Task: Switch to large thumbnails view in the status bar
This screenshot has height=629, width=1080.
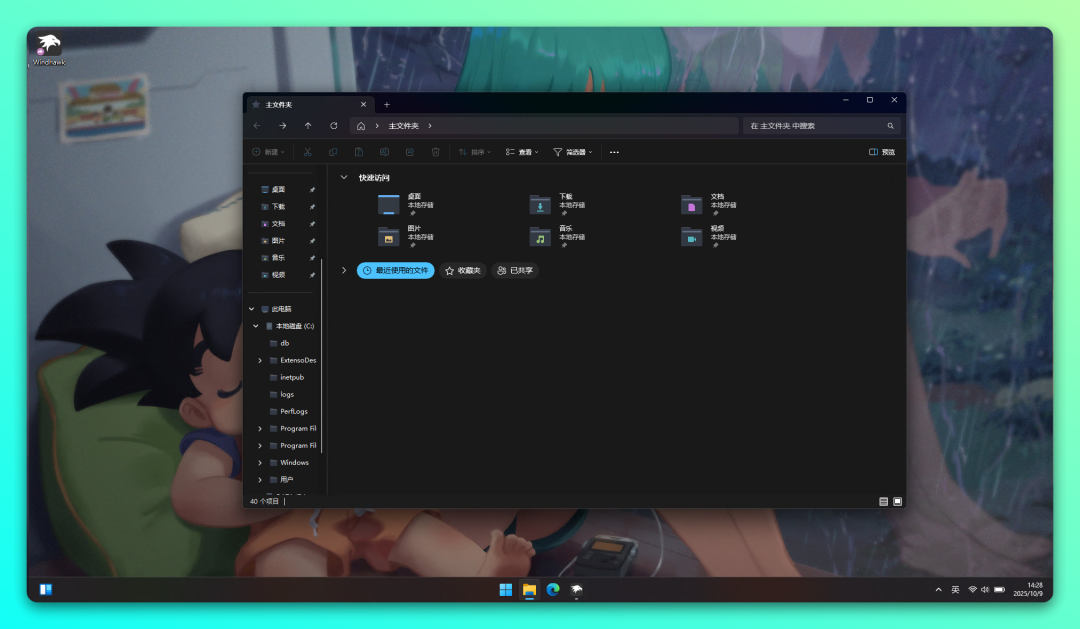Action: (x=897, y=501)
